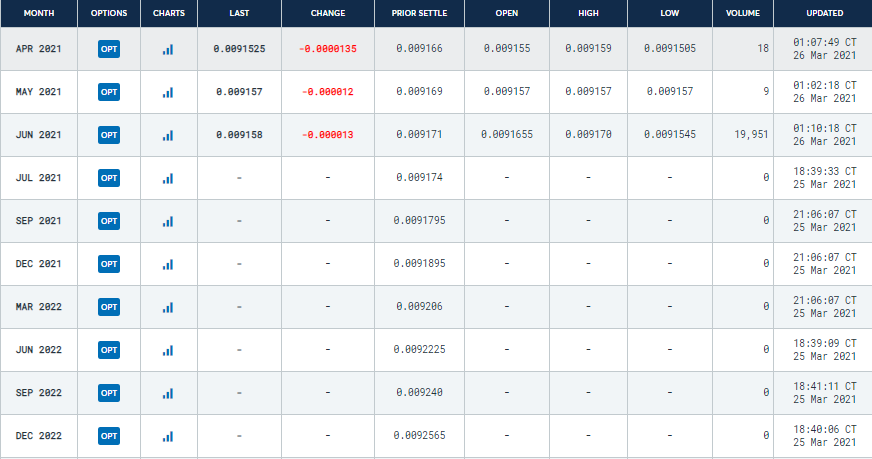
Task: Click the OPTIONS column header
Action: (x=109, y=13)
